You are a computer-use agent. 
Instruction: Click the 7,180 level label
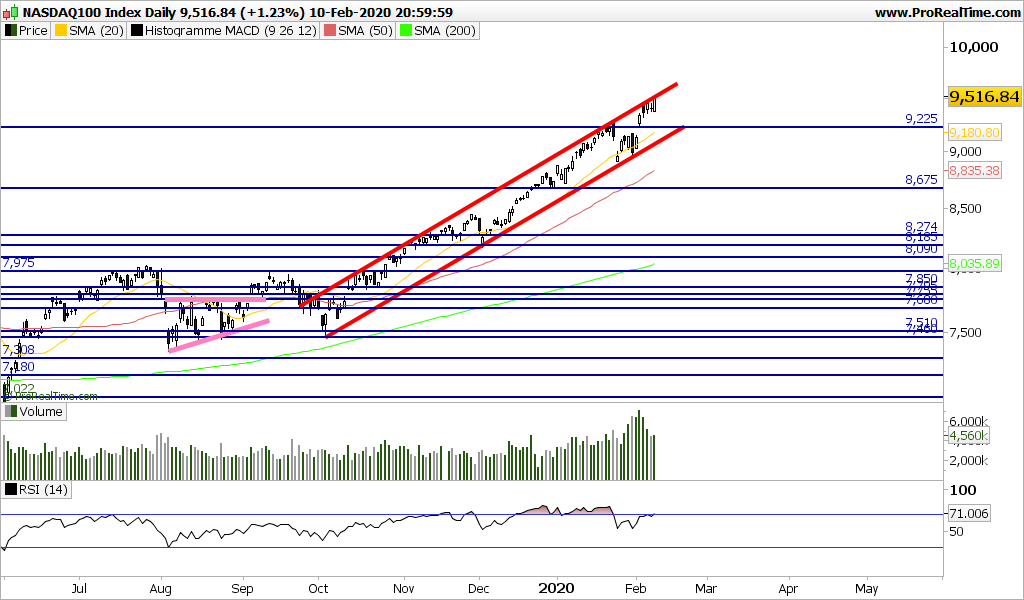tap(19, 367)
